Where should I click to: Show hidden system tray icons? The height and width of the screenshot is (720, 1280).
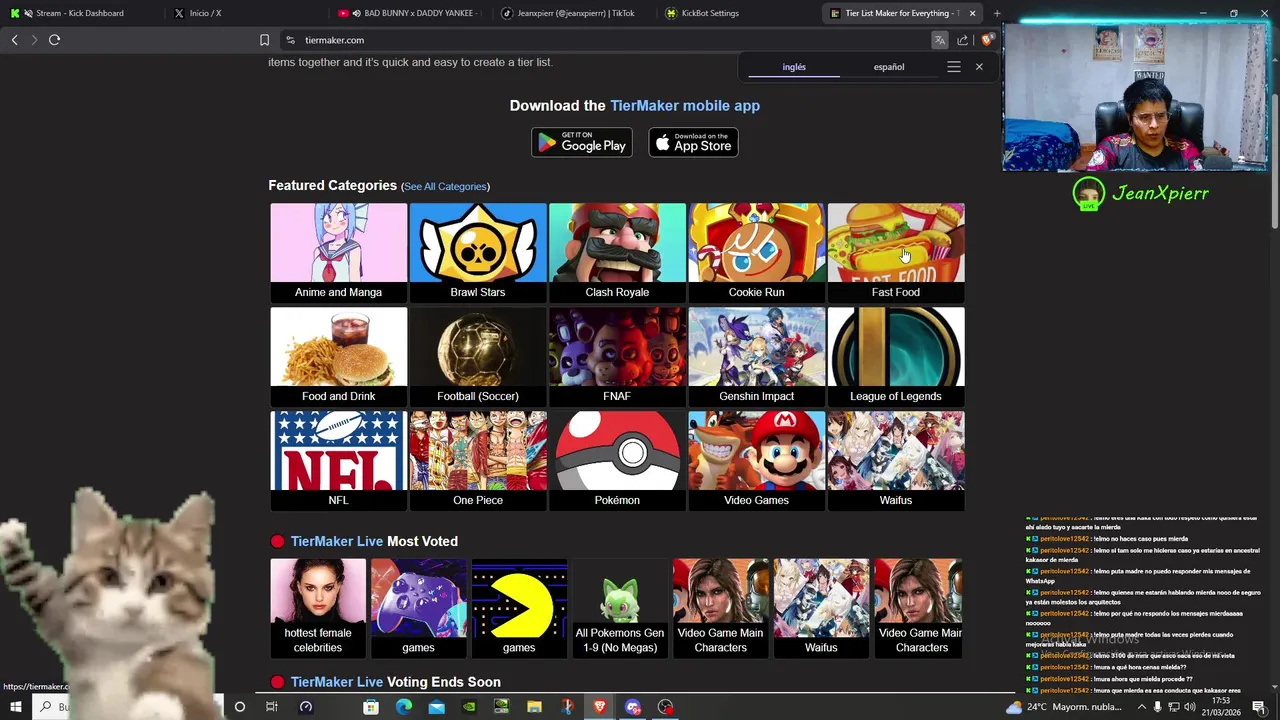[1141, 707]
